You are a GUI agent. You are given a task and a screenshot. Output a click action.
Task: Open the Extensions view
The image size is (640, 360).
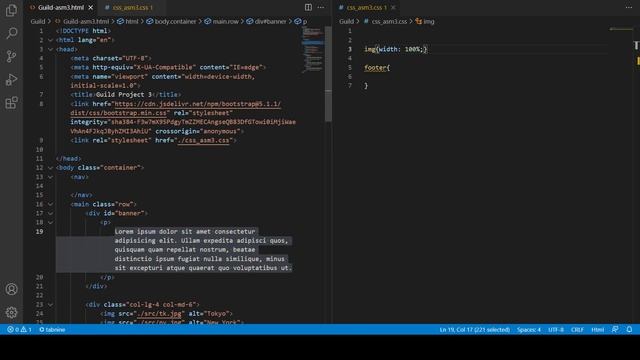(x=11, y=102)
